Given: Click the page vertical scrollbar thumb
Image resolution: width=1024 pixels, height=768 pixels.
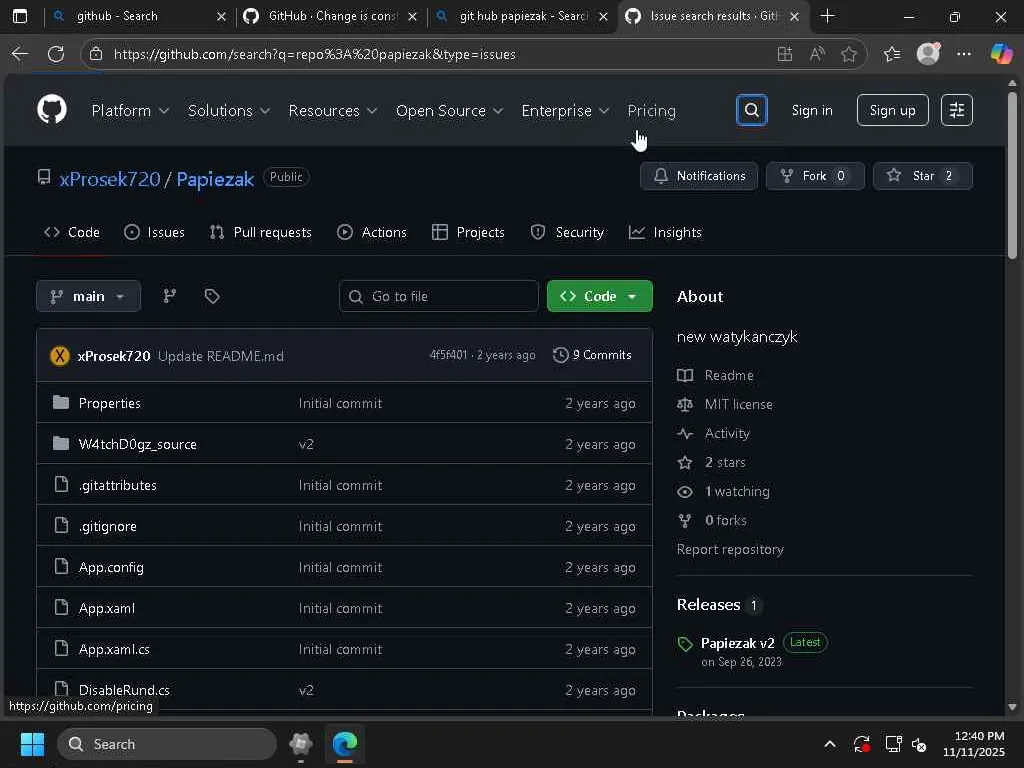Looking at the screenshot, I should 1012,174.
